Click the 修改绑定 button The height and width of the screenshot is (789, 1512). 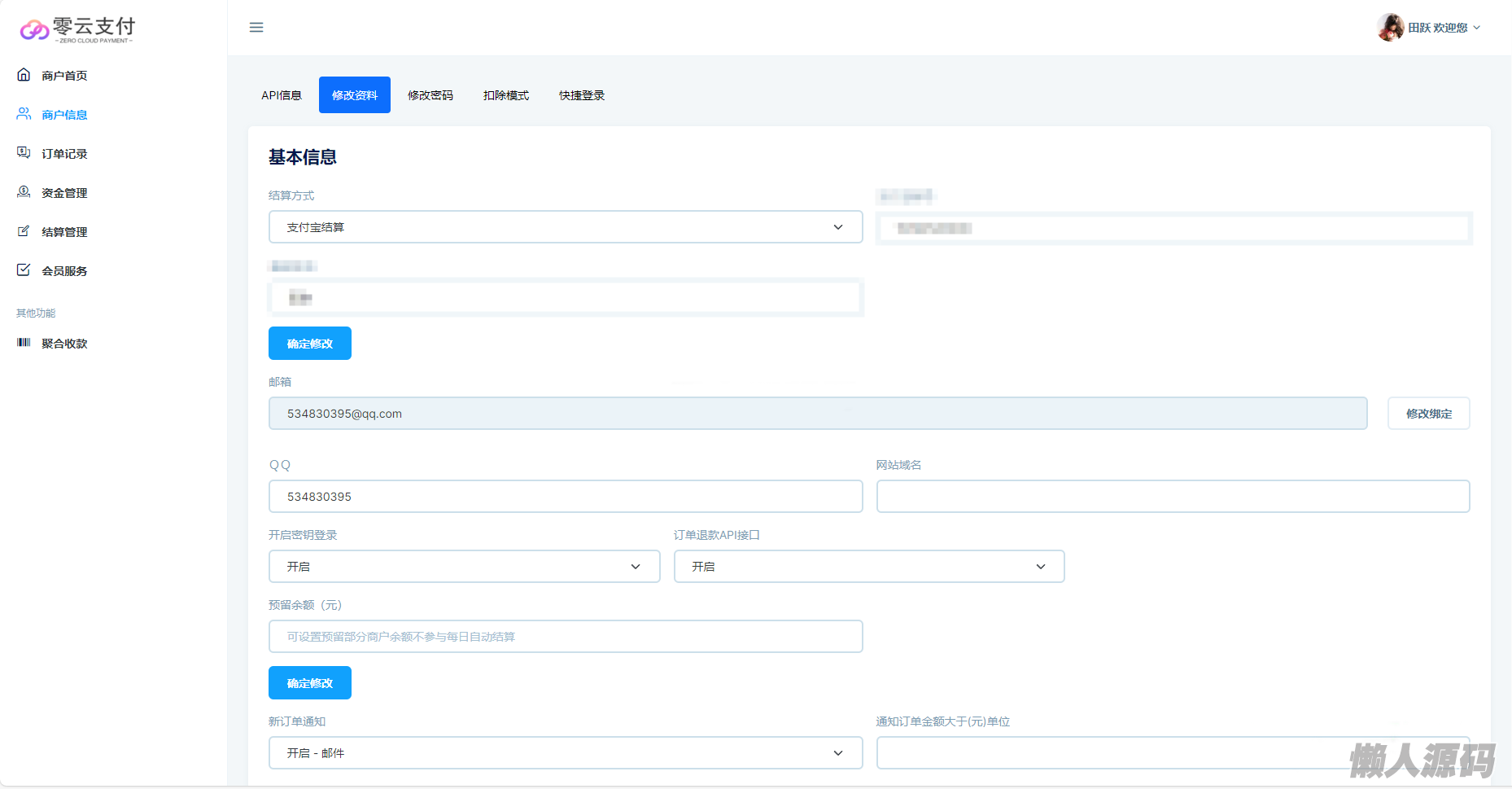(x=1428, y=414)
